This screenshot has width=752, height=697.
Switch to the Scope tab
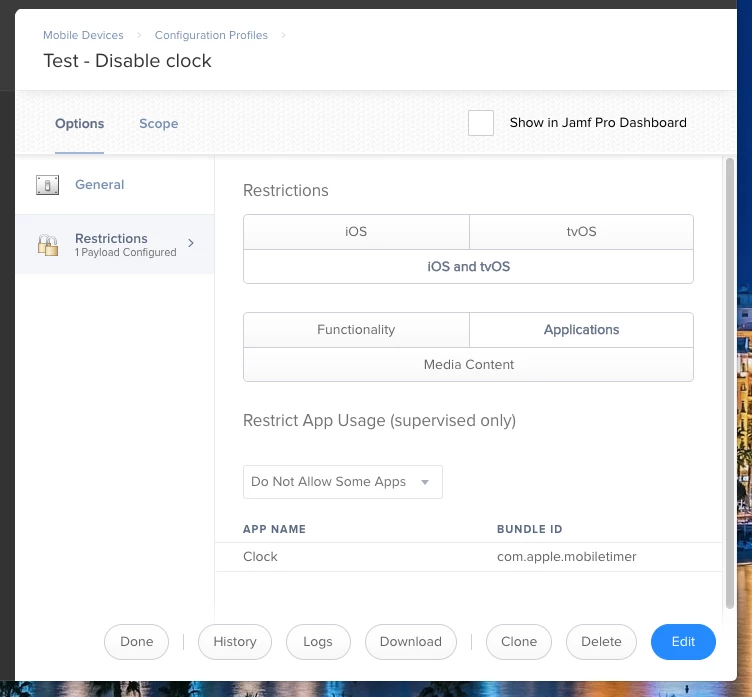coord(159,124)
